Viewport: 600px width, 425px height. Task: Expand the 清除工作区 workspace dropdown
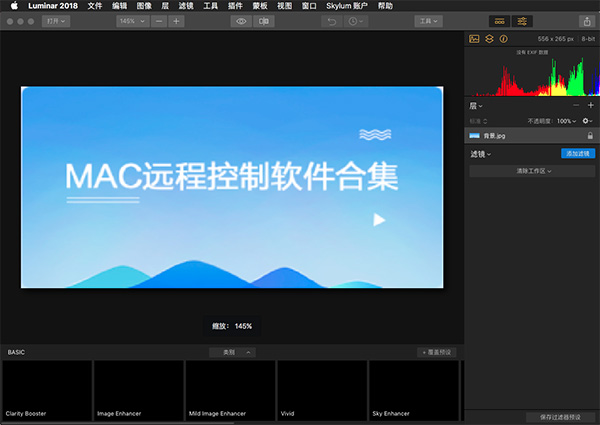(531, 171)
